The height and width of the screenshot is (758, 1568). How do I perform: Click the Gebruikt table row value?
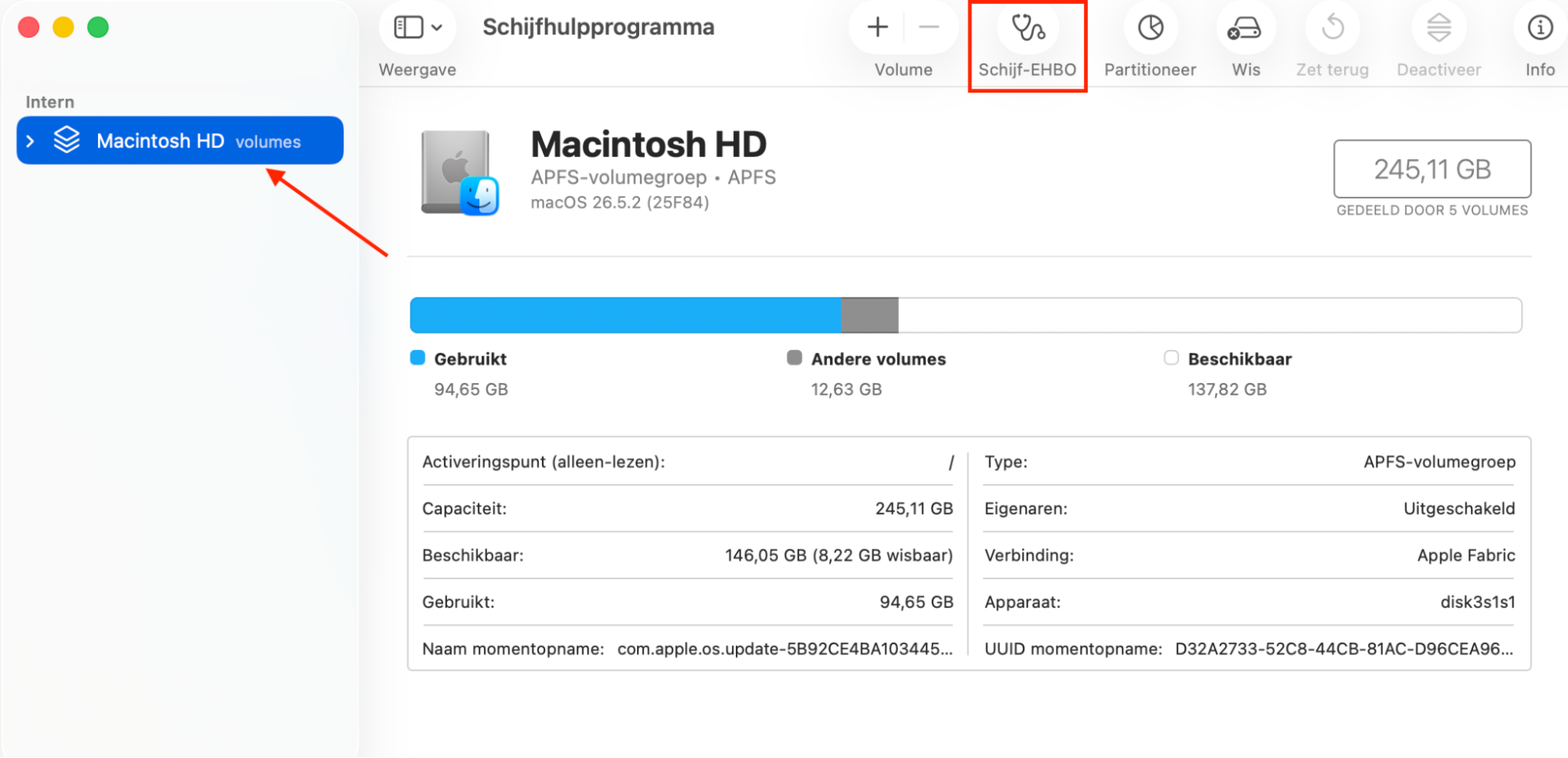coord(917,602)
